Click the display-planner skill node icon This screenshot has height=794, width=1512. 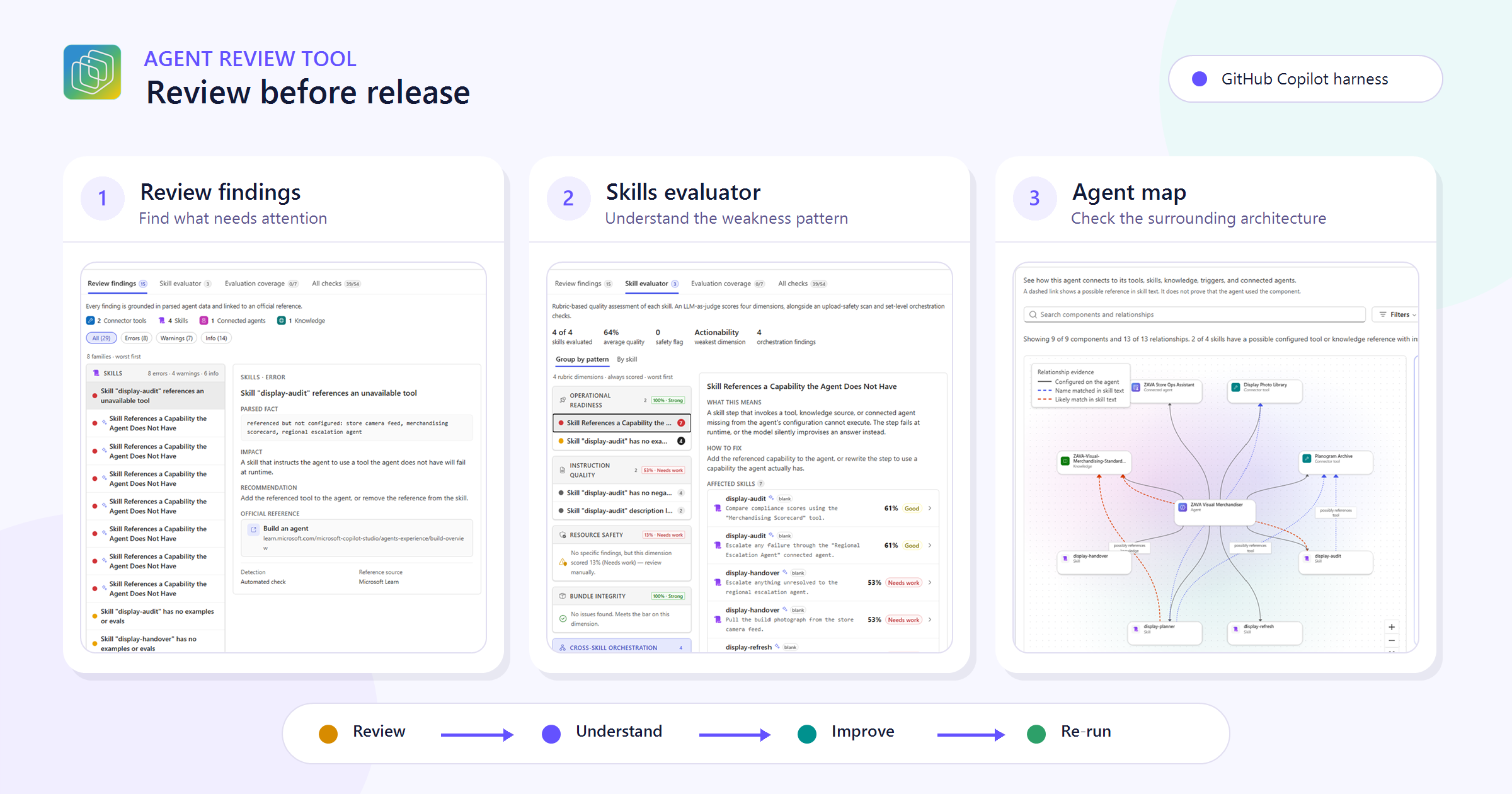[x=1136, y=629]
